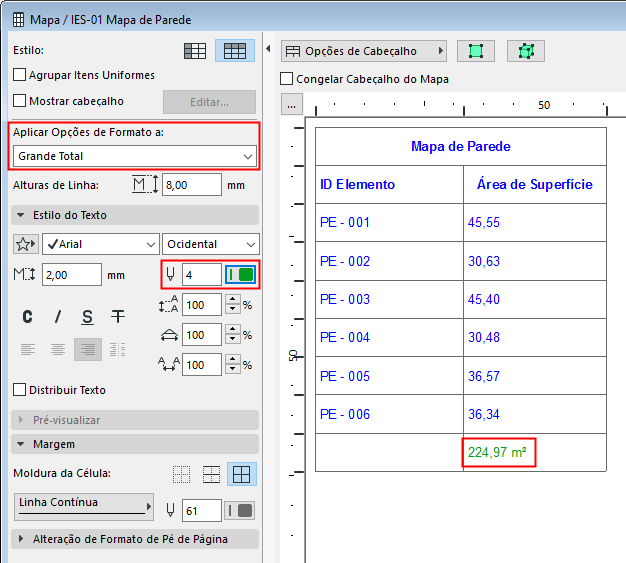Click the text pen number field 4
Image resolution: width=626 pixels, height=563 pixels.
[202, 275]
